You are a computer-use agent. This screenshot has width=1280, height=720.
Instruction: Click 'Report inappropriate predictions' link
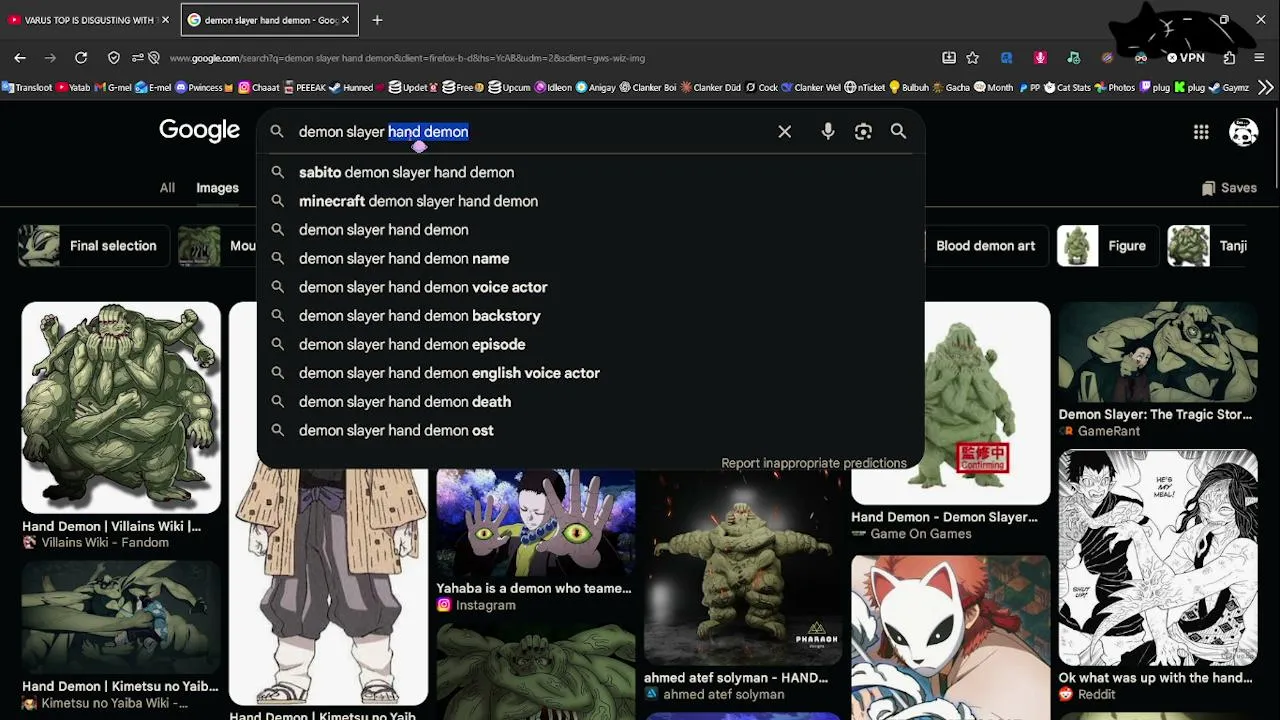pos(814,463)
